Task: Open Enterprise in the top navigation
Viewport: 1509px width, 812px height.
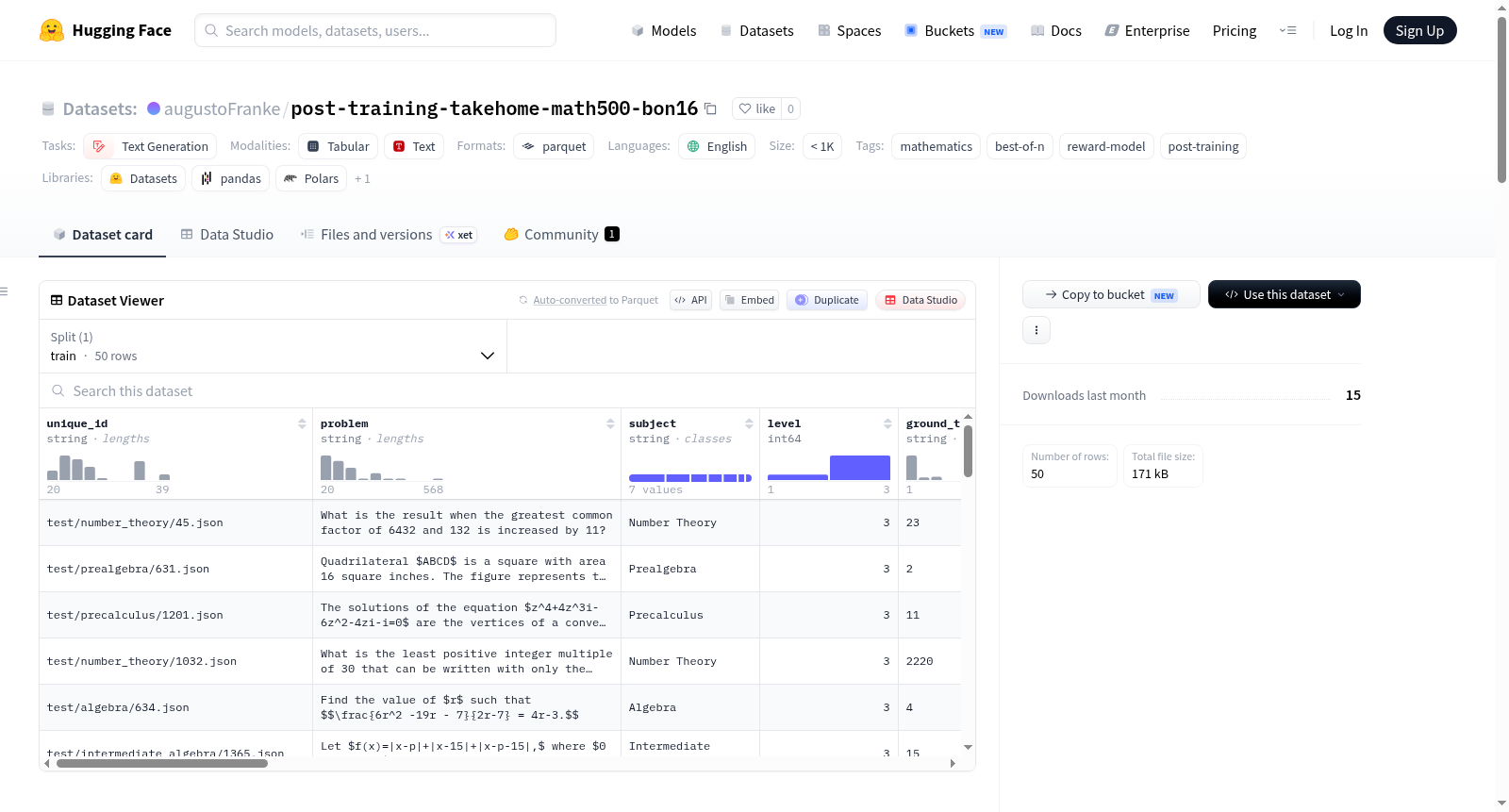Action: [1147, 30]
